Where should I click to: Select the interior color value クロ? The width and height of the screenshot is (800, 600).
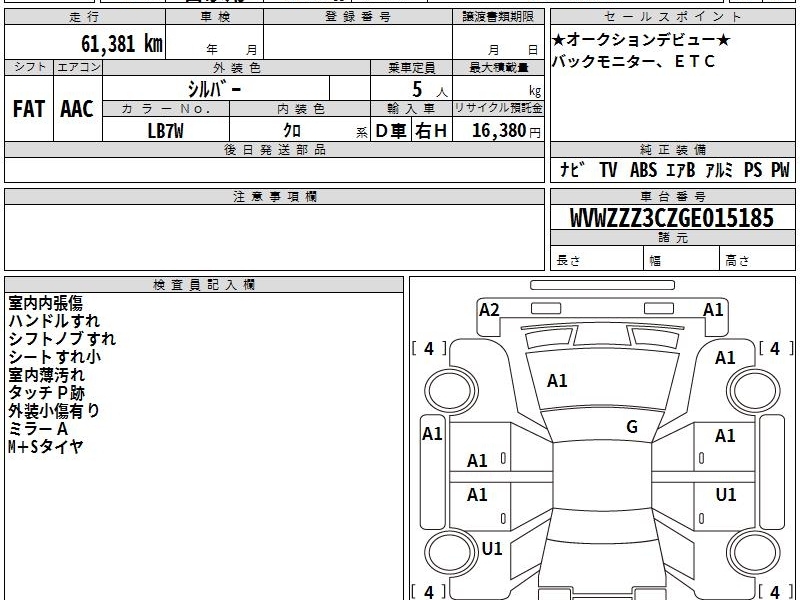[292, 131]
